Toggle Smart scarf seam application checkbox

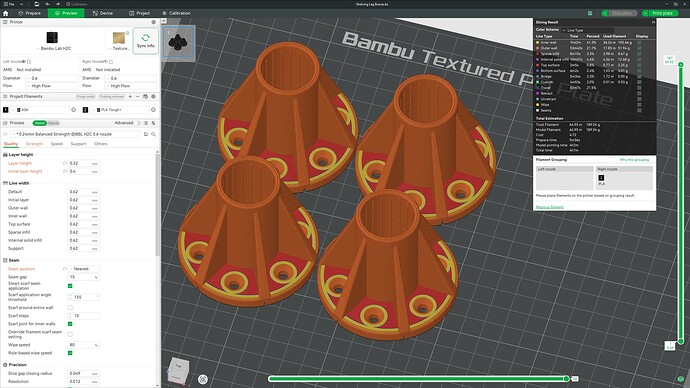click(x=70, y=286)
